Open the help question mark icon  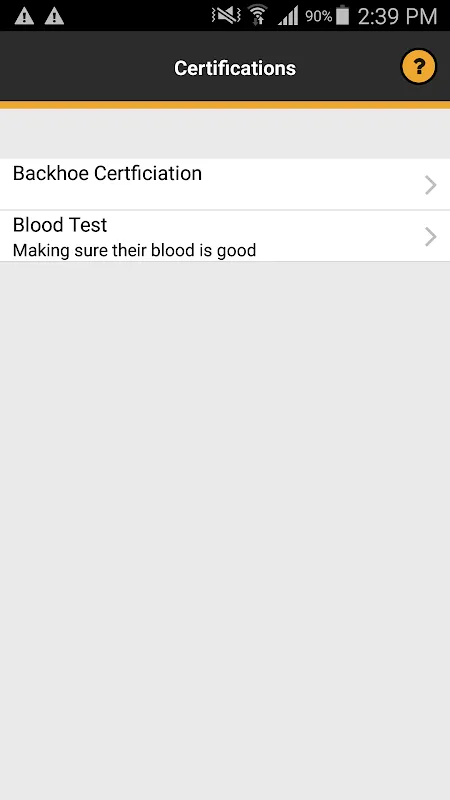(418, 66)
